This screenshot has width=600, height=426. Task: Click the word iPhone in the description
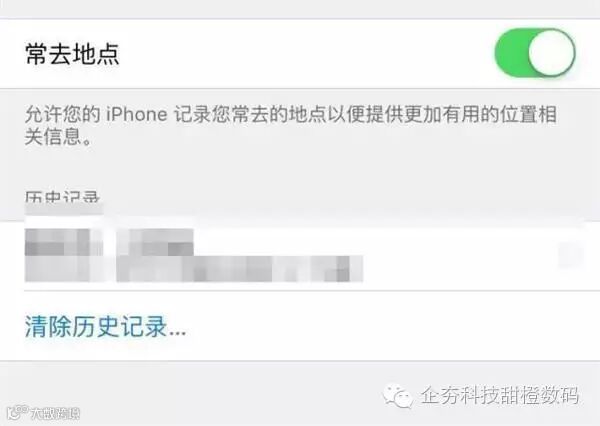click(x=137, y=114)
